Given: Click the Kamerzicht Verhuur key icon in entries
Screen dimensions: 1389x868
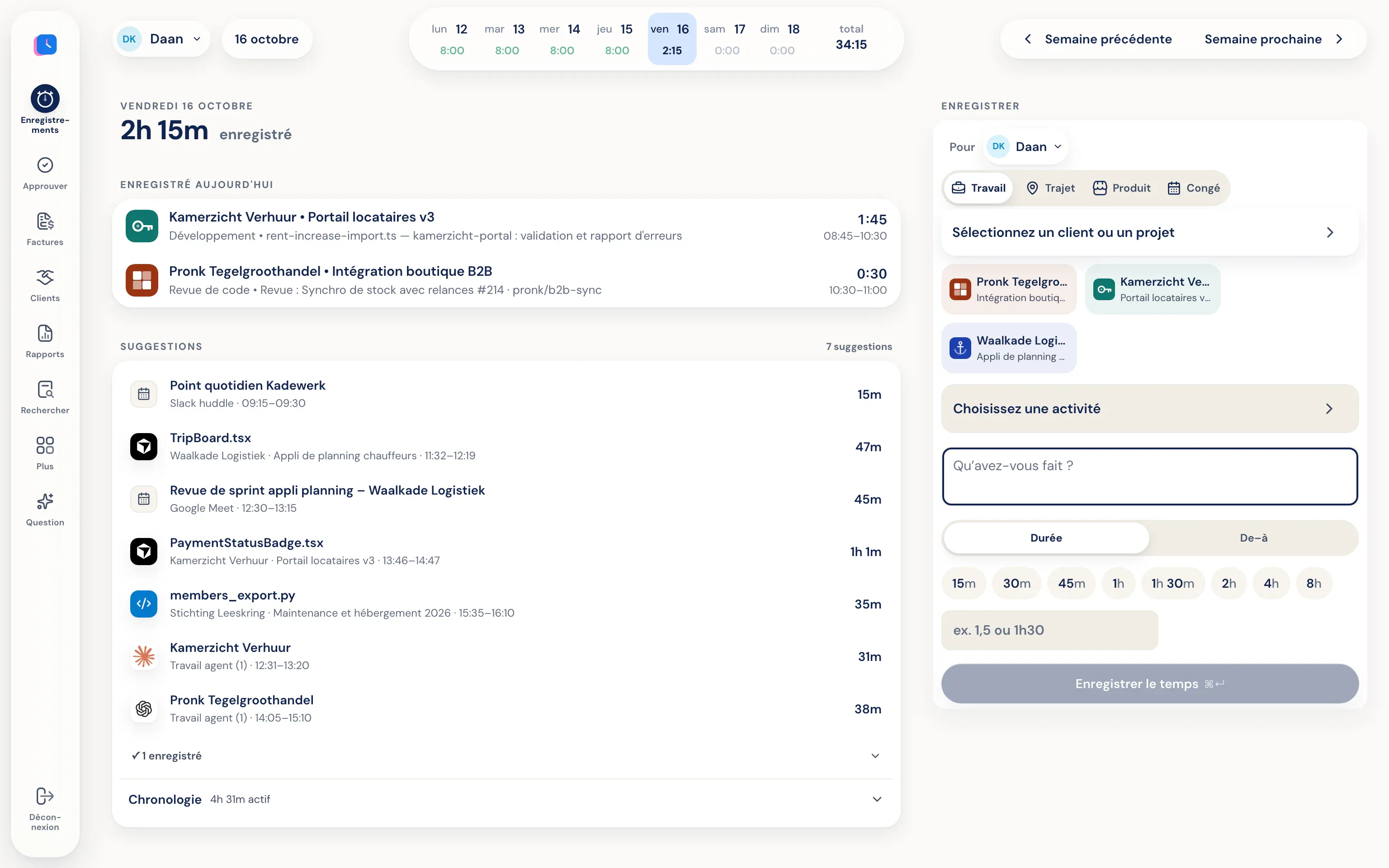Looking at the screenshot, I should pos(142,226).
